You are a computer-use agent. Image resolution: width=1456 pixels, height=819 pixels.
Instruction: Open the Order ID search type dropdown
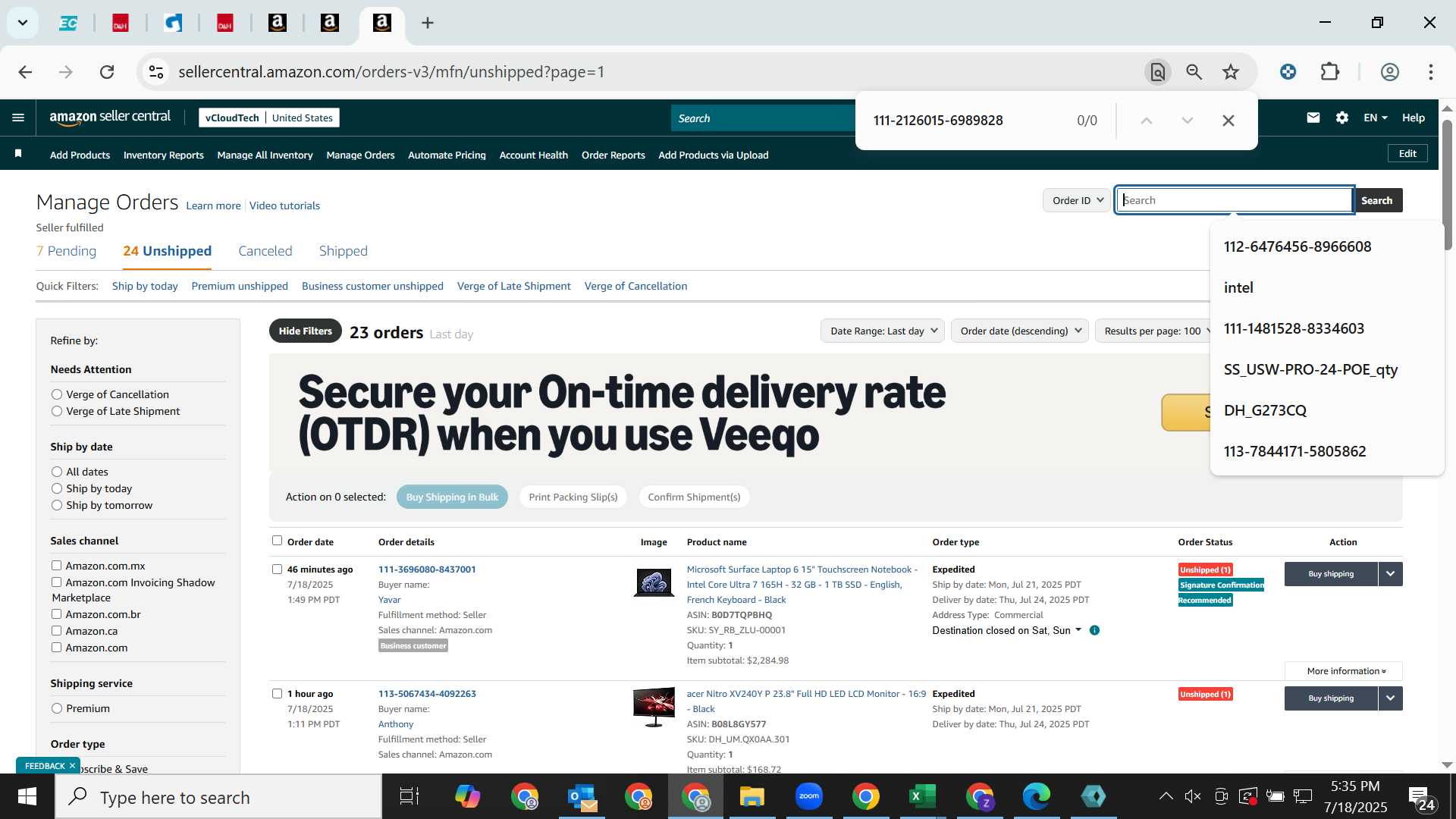1078,200
